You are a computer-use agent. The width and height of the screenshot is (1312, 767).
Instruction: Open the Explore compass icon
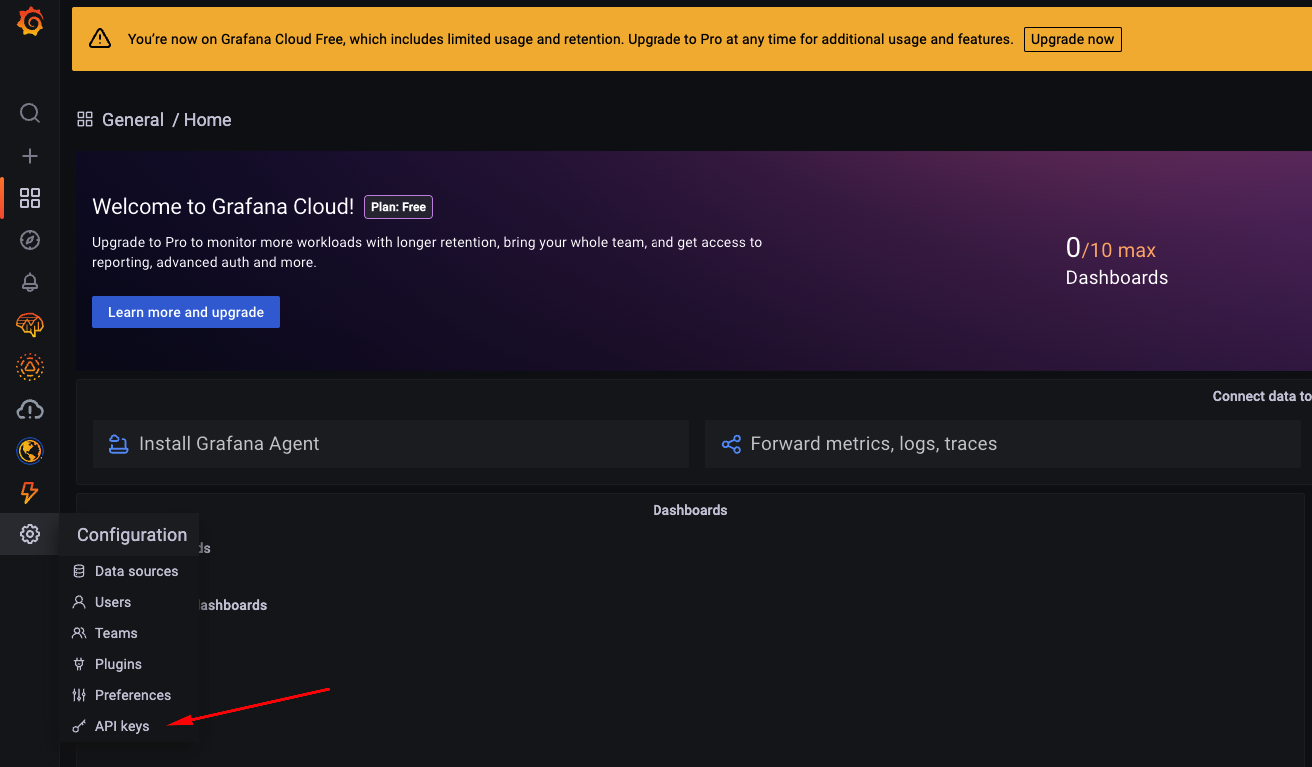tap(30, 240)
